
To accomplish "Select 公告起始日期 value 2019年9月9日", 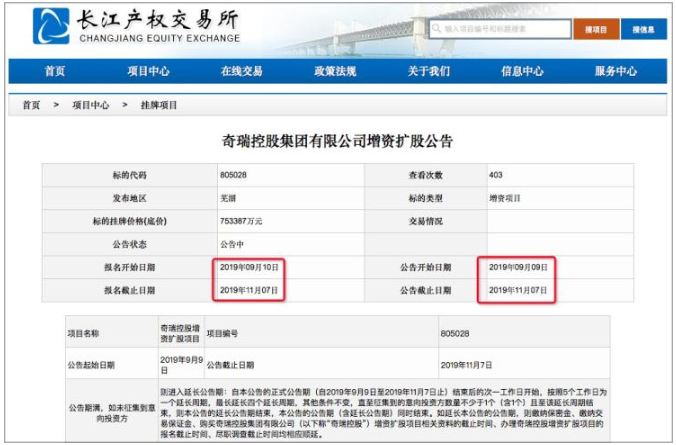I will (x=181, y=365).
